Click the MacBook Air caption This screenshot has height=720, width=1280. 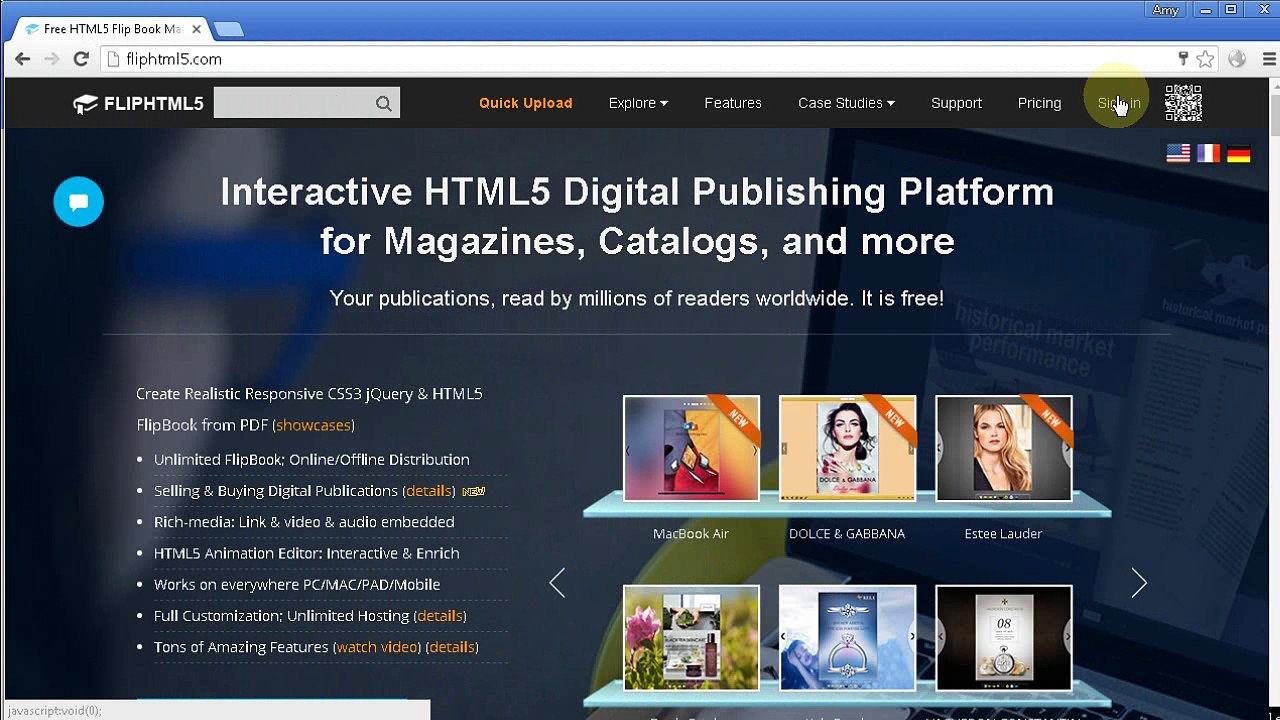point(691,534)
